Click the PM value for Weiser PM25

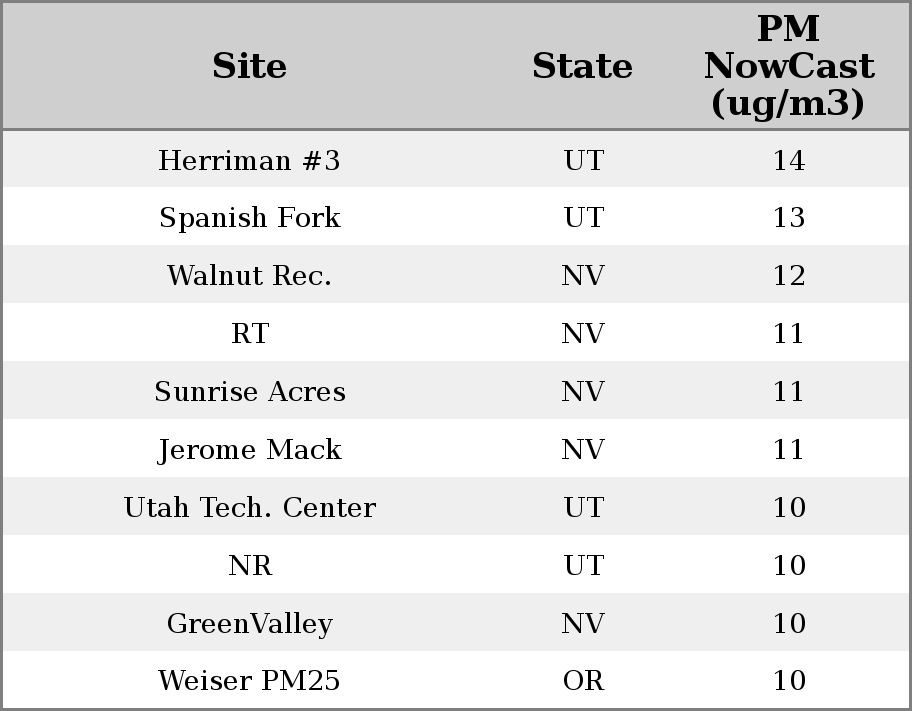788,681
